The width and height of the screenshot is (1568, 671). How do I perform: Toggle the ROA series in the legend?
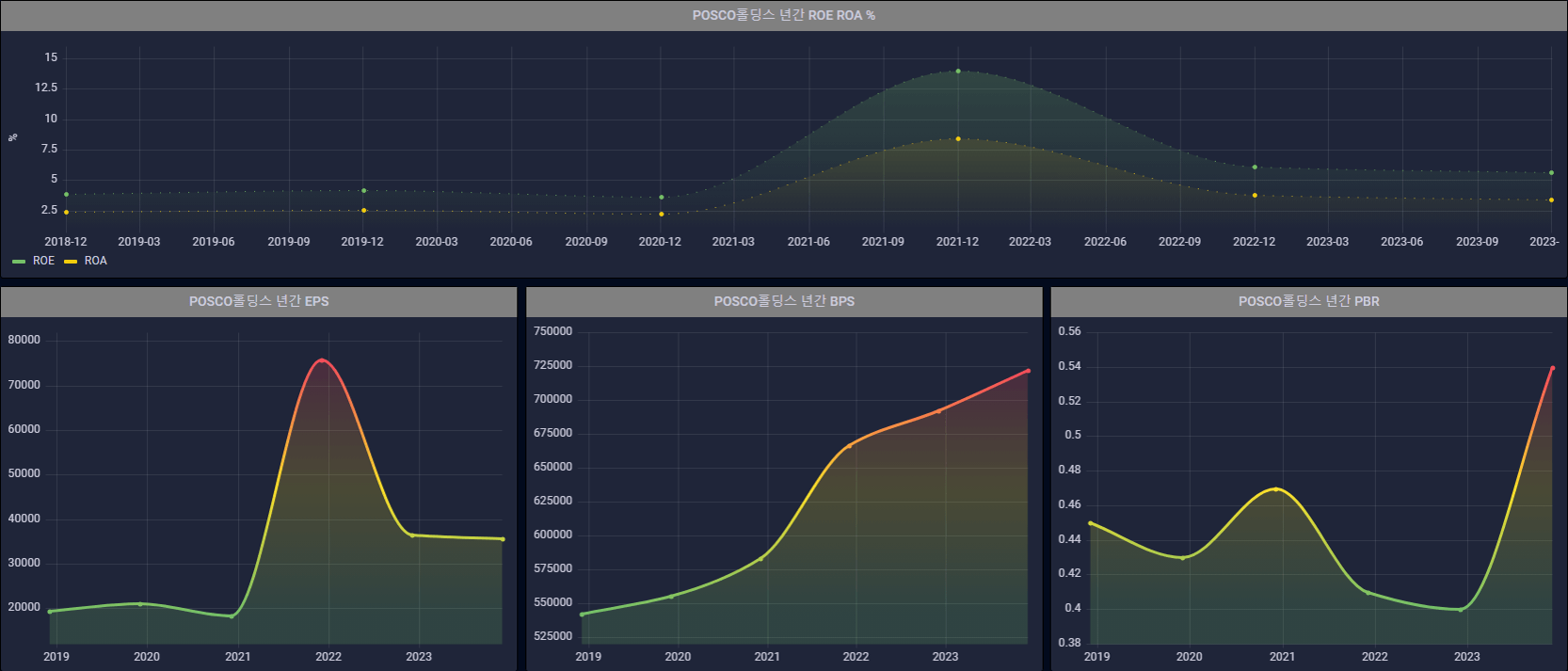pyautogui.click(x=95, y=261)
